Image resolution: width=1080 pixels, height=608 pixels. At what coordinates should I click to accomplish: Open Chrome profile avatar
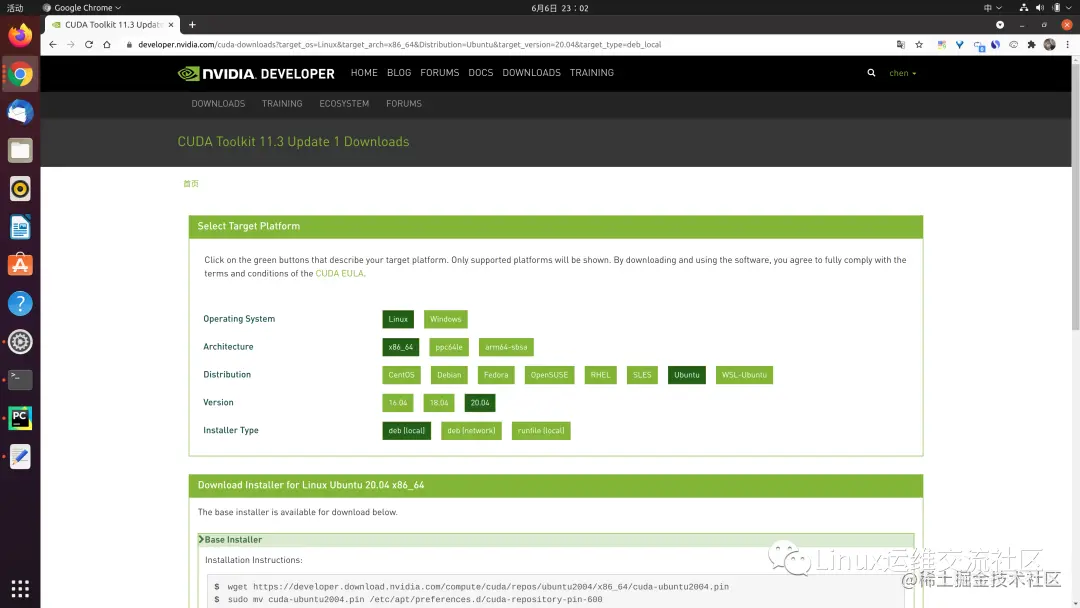click(x=1049, y=44)
